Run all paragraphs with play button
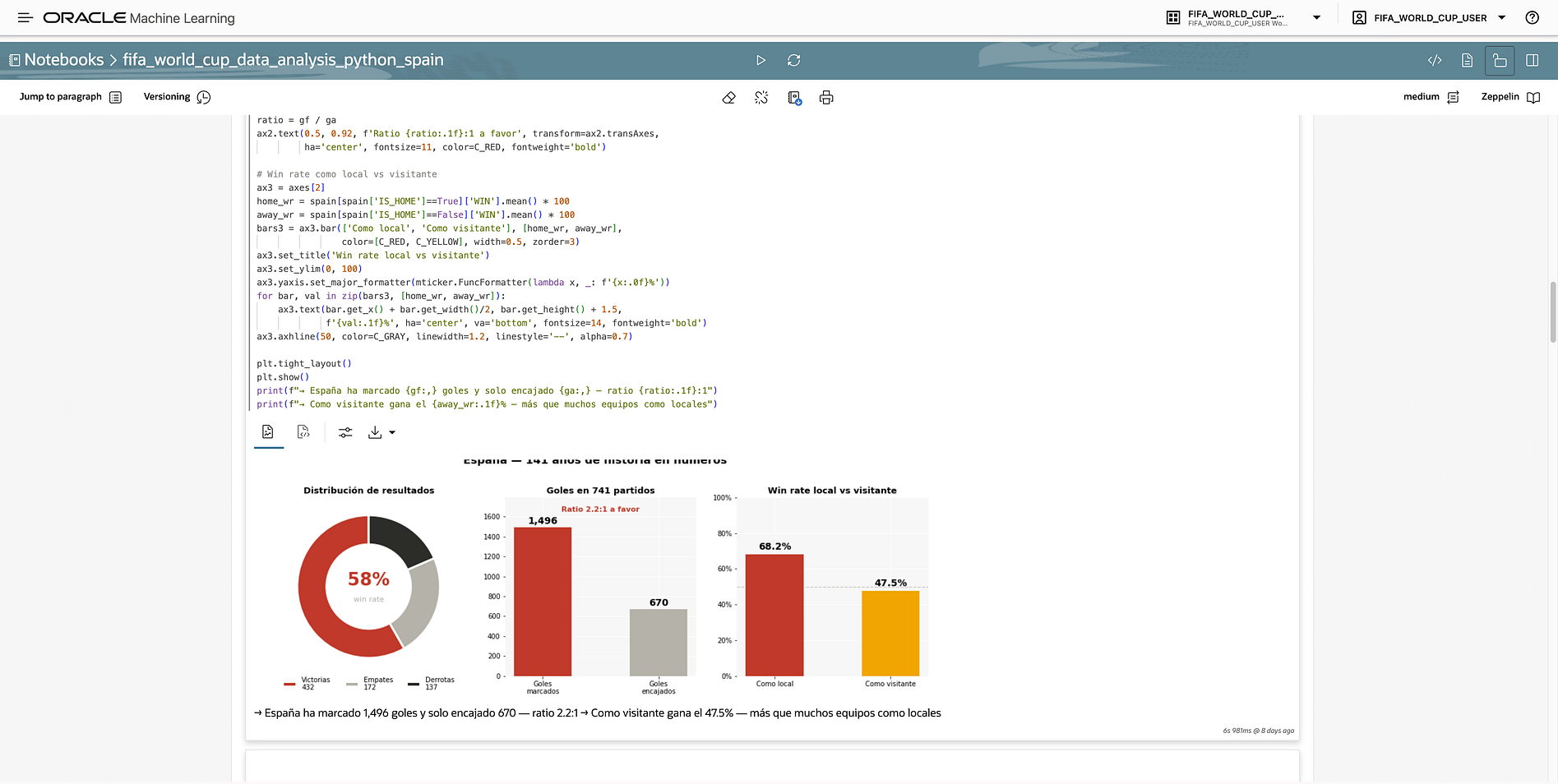The height and width of the screenshot is (784, 1558). pyautogui.click(x=761, y=60)
